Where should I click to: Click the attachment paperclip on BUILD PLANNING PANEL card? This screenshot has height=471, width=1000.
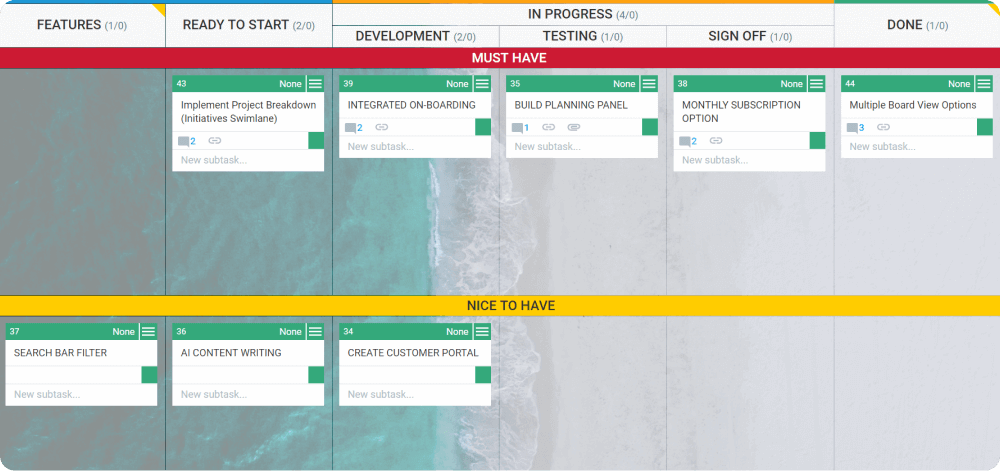click(x=573, y=128)
